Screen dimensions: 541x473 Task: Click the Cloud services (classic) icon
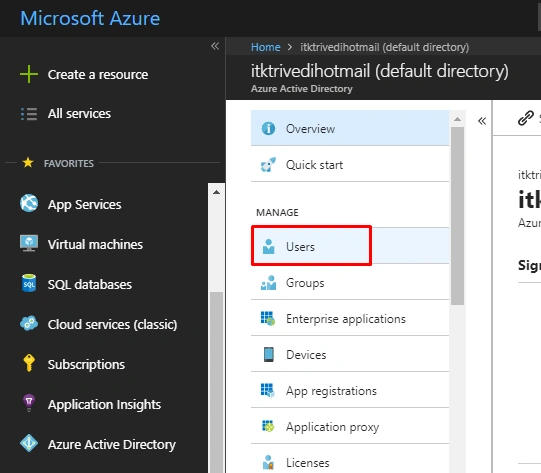[x=29, y=324]
